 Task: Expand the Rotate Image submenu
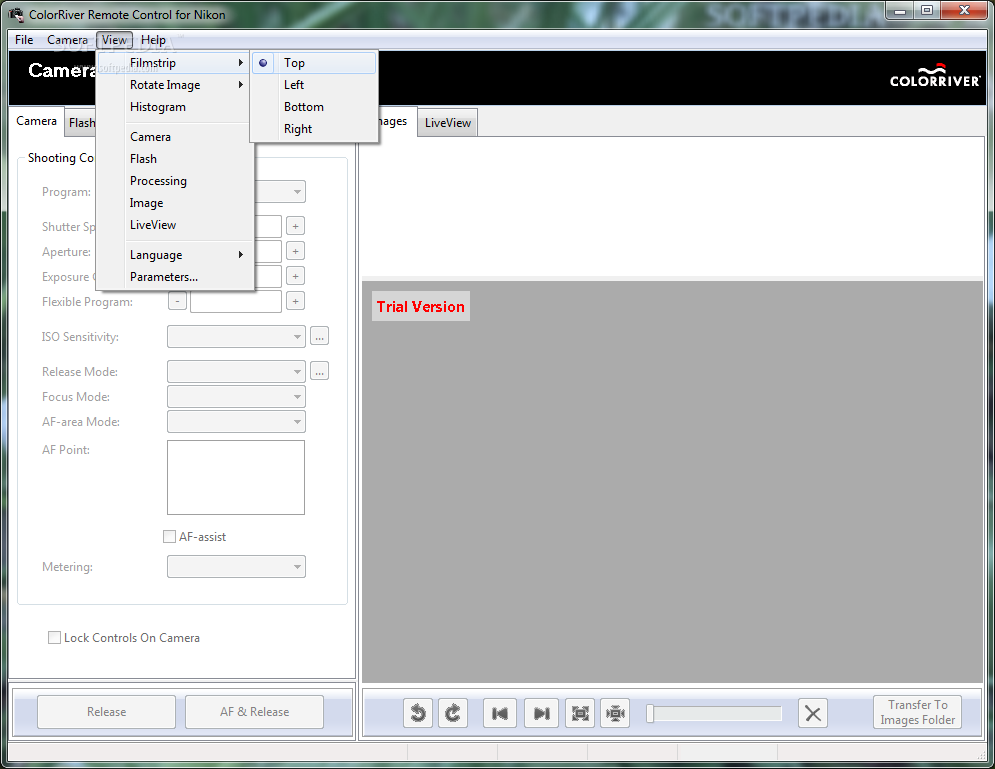175,85
